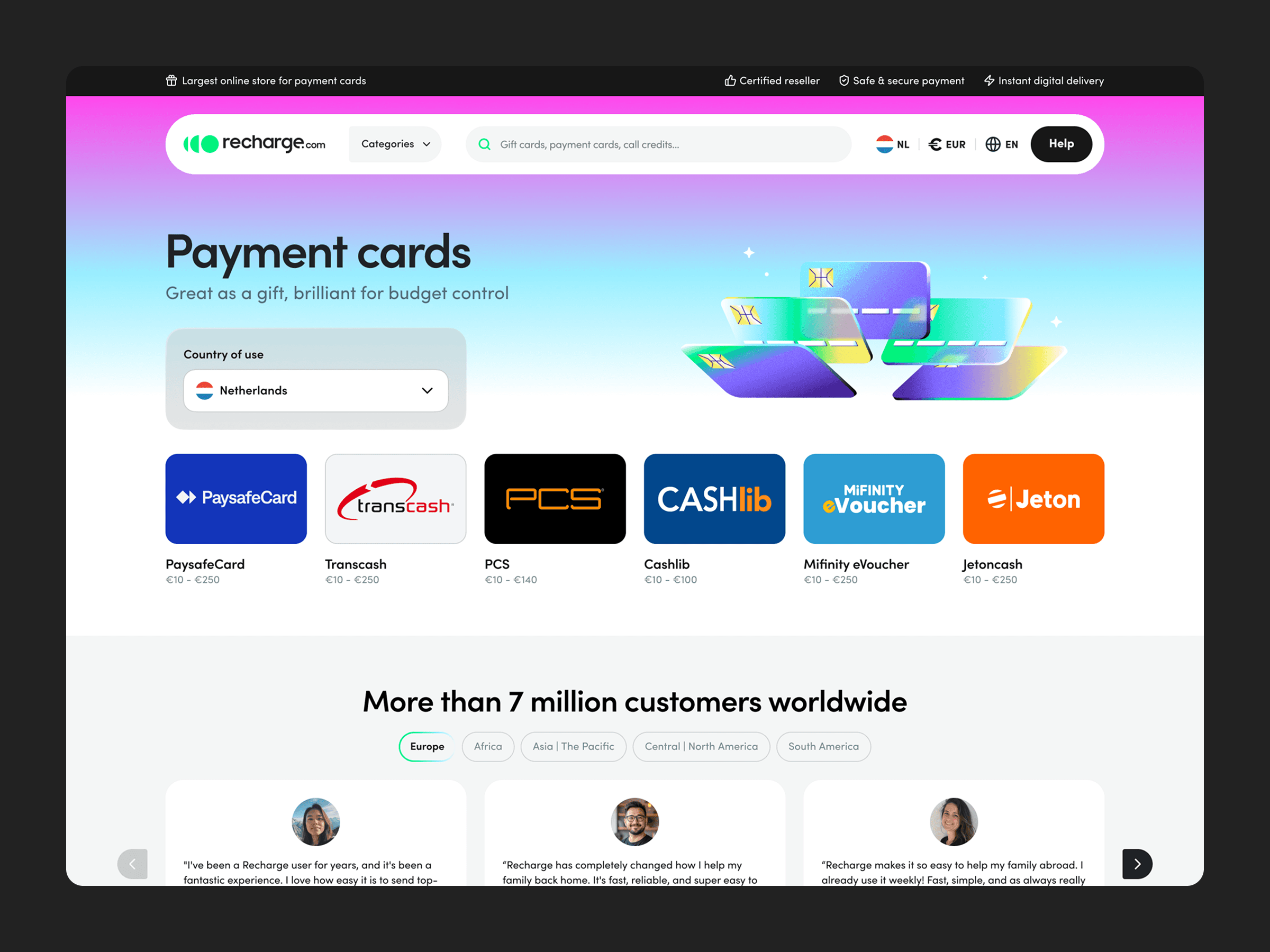Open the Jeton card tile
Viewport: 1270px width, 952px height.
pos(1033,499)
